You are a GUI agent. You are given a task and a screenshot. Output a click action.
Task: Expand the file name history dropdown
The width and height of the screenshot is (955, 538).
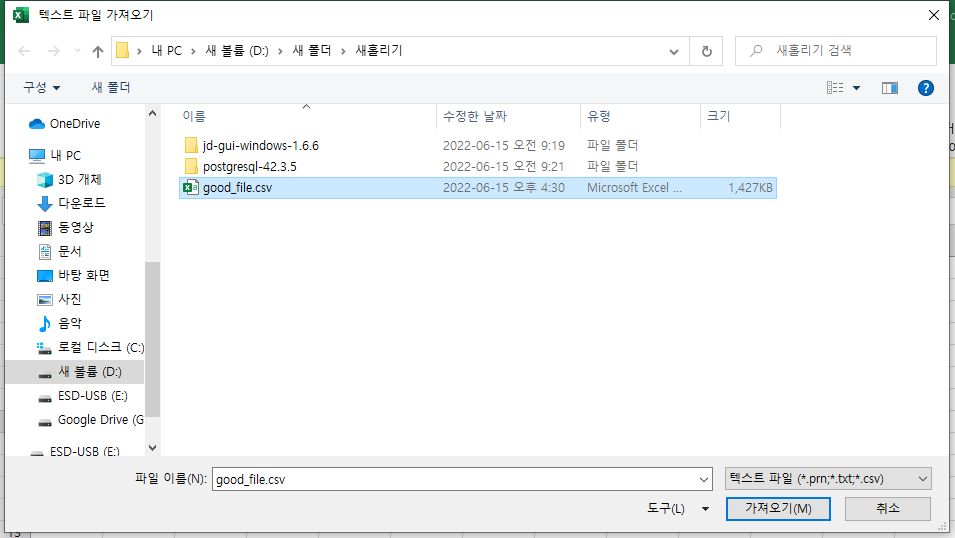[x=704, y=480]
